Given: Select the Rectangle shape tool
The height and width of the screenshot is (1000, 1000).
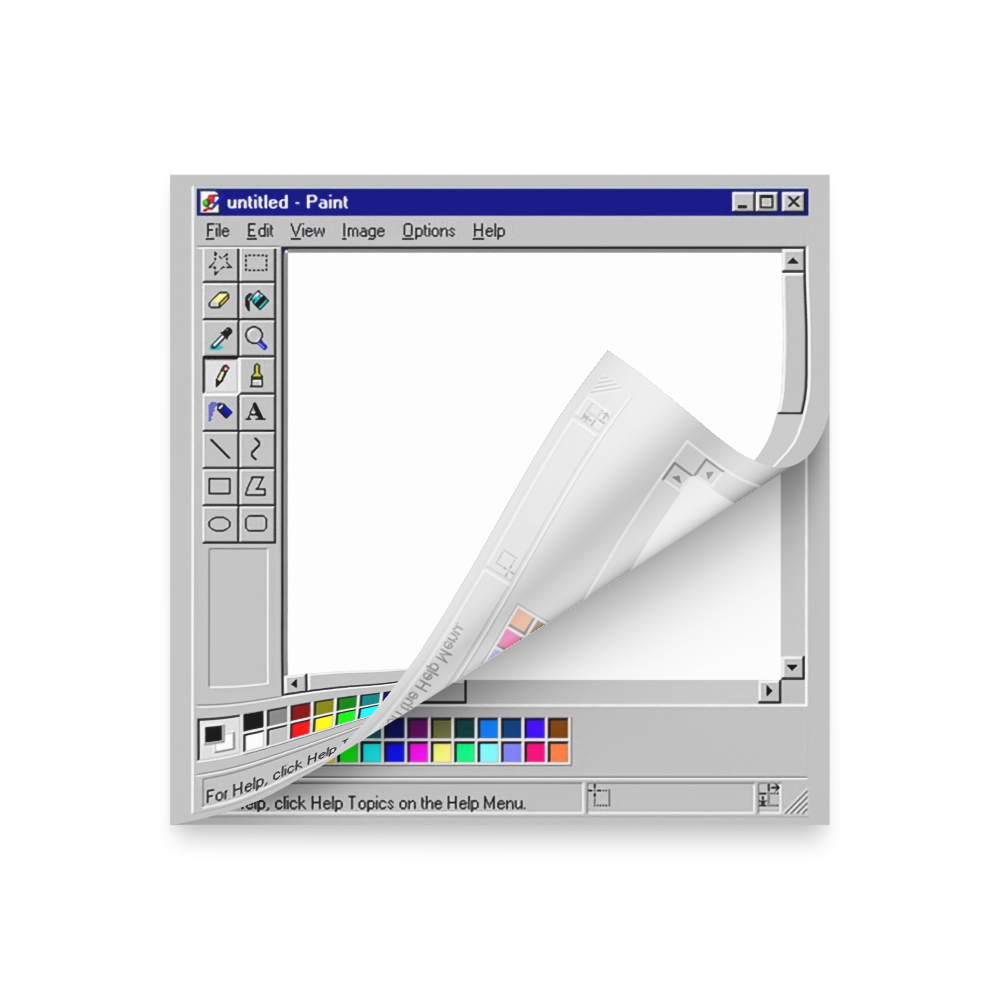Looking at the screenshot, I should click(220, 487).
